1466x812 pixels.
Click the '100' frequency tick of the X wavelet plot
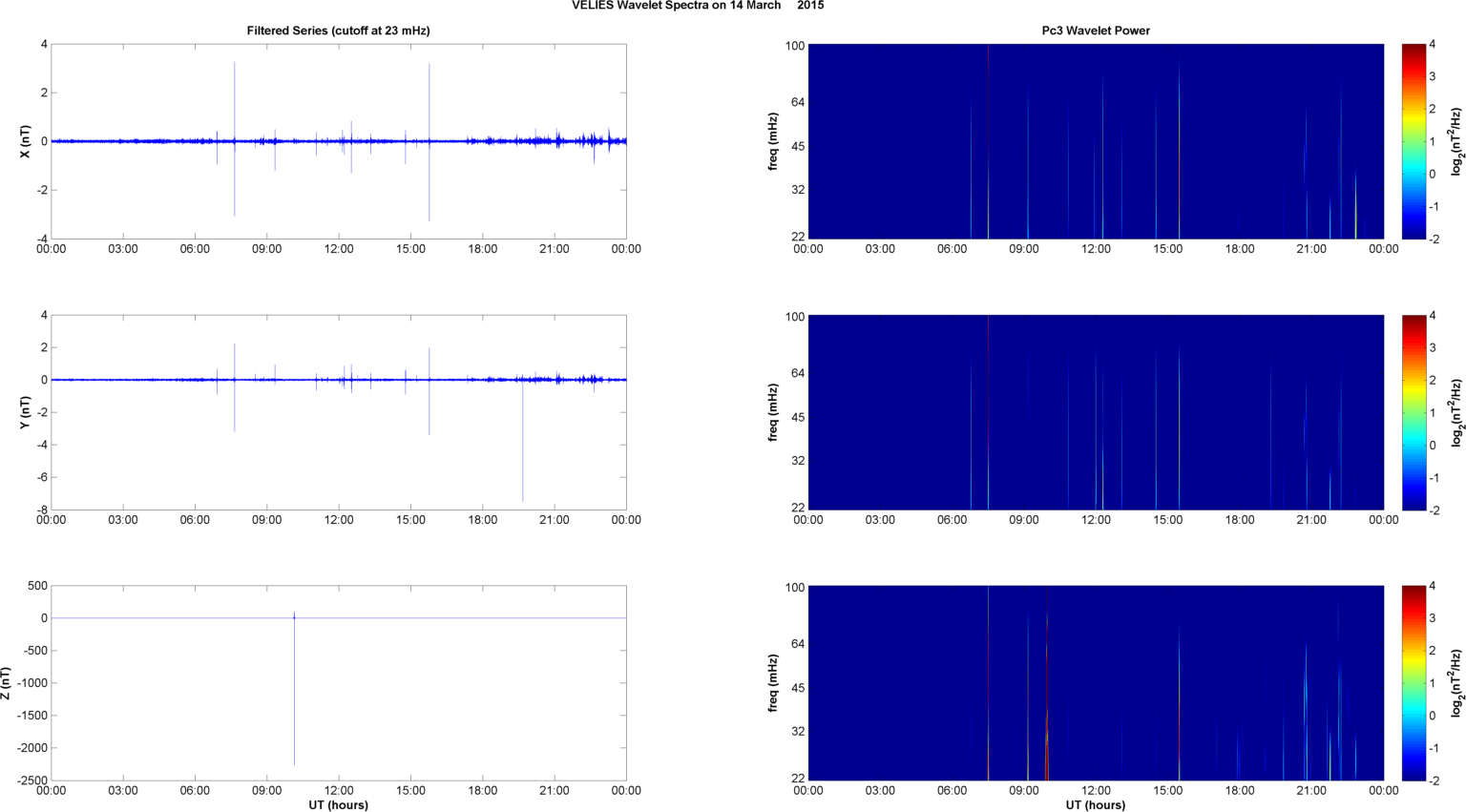(795, 46)
